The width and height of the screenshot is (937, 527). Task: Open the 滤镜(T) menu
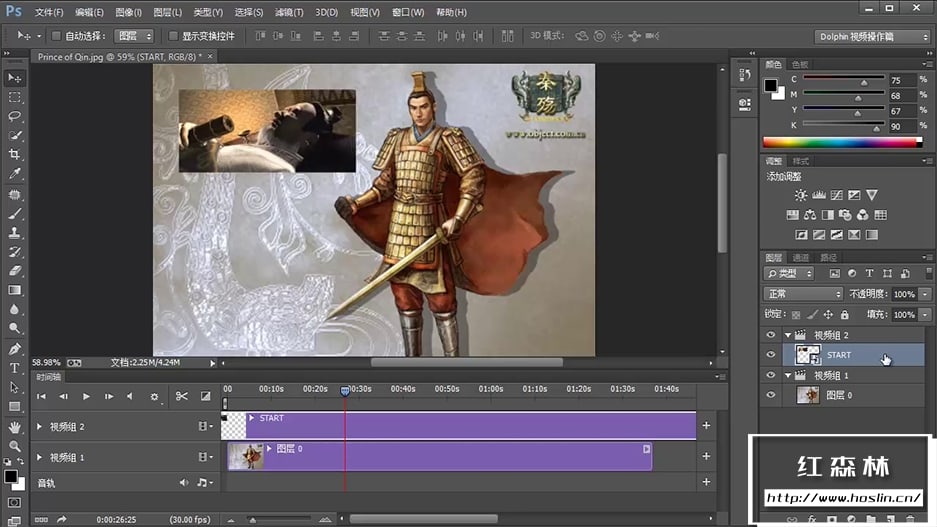coord(289,12)
